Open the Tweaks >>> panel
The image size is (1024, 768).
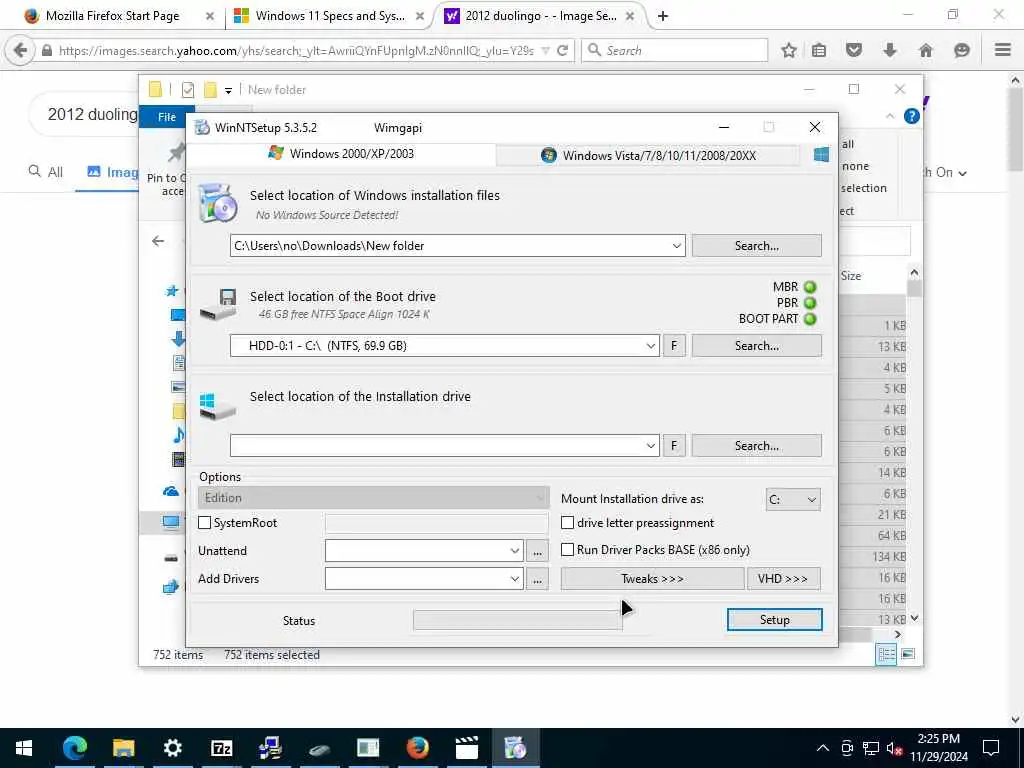click(x=652, y=579)
